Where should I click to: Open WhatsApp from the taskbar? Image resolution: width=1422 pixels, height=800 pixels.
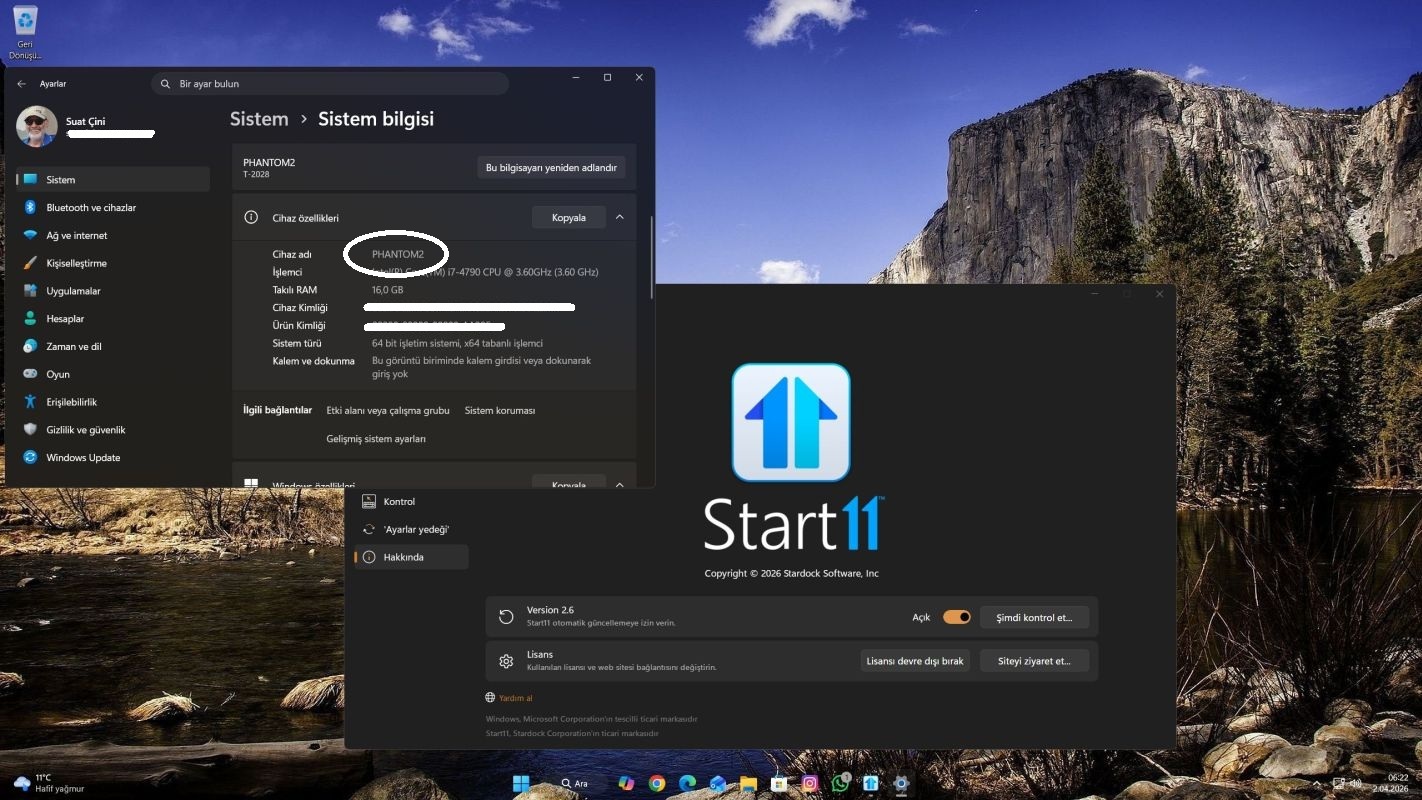click(840, 784)
